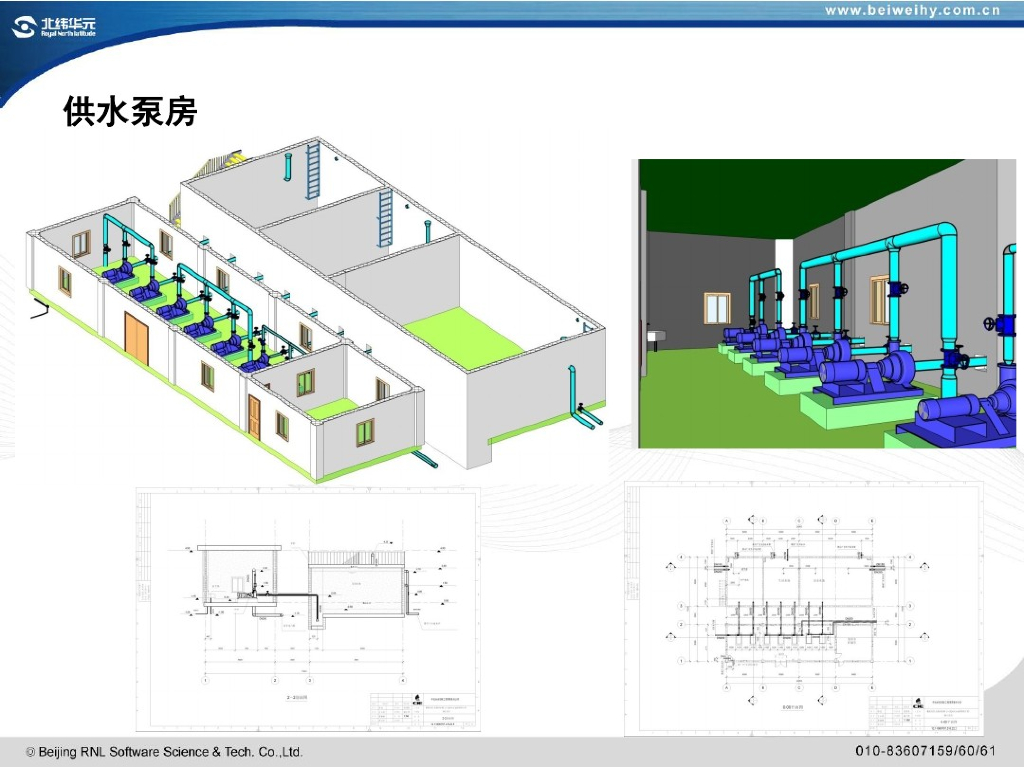
Task: Click the phone number 010-83607159/60/61
Action: pos(925,751)
